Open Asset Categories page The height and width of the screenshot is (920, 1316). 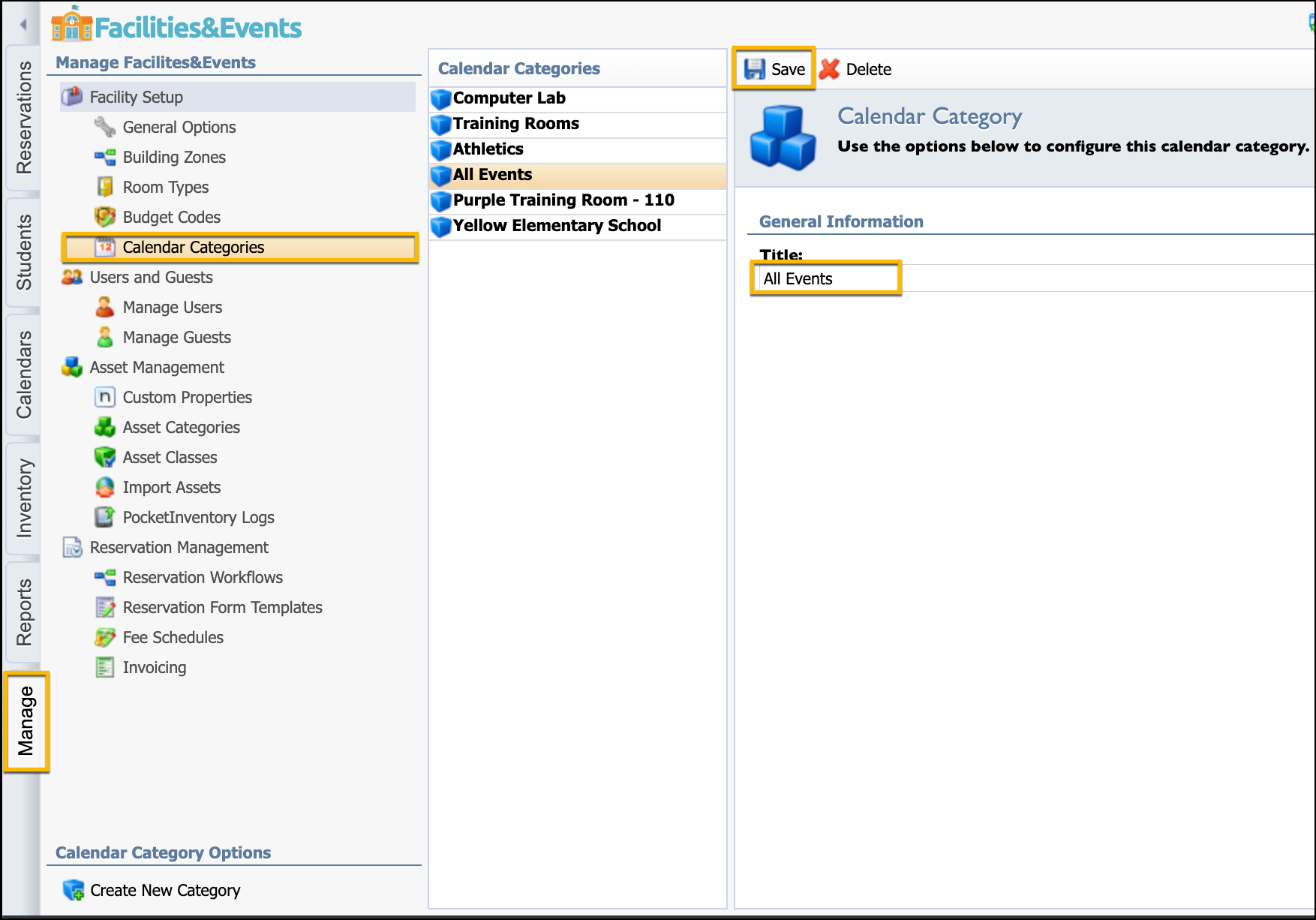tap(182, 427)
